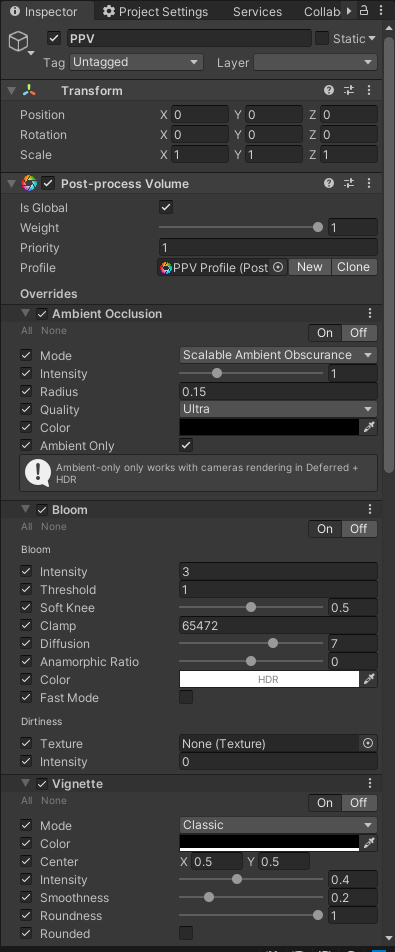
Task: Toggle the Vignette Rounded value checkbox
Action: click(x=186, y=933)
